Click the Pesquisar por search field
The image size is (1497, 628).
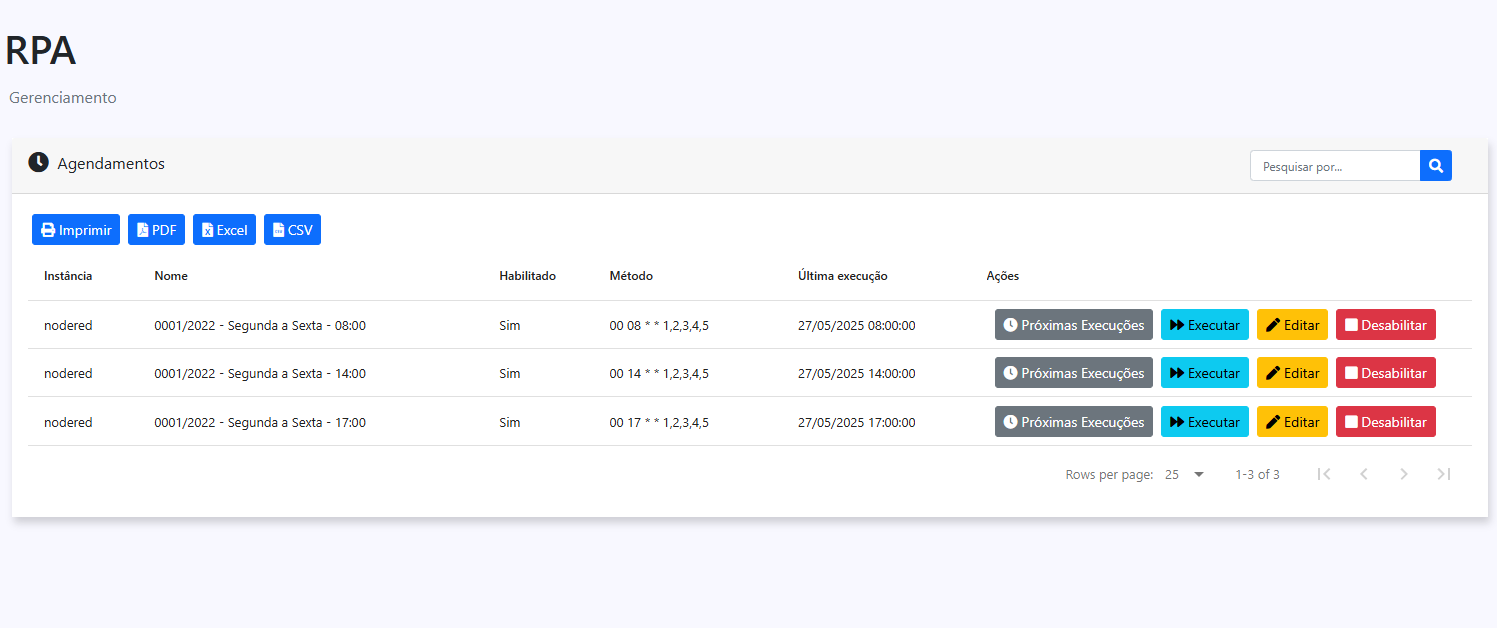click(1334, 166)
